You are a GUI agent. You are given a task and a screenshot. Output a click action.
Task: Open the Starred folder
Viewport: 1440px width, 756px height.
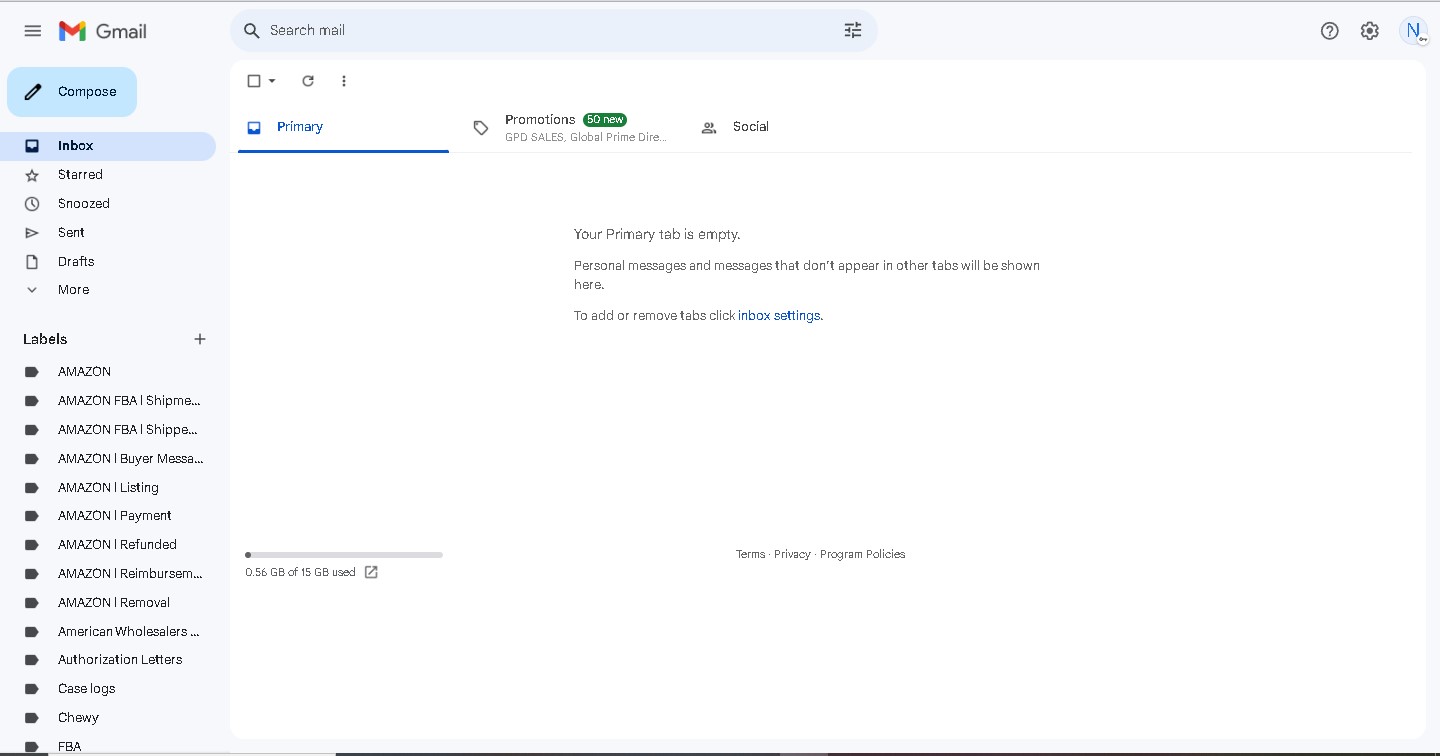point(108,175)
